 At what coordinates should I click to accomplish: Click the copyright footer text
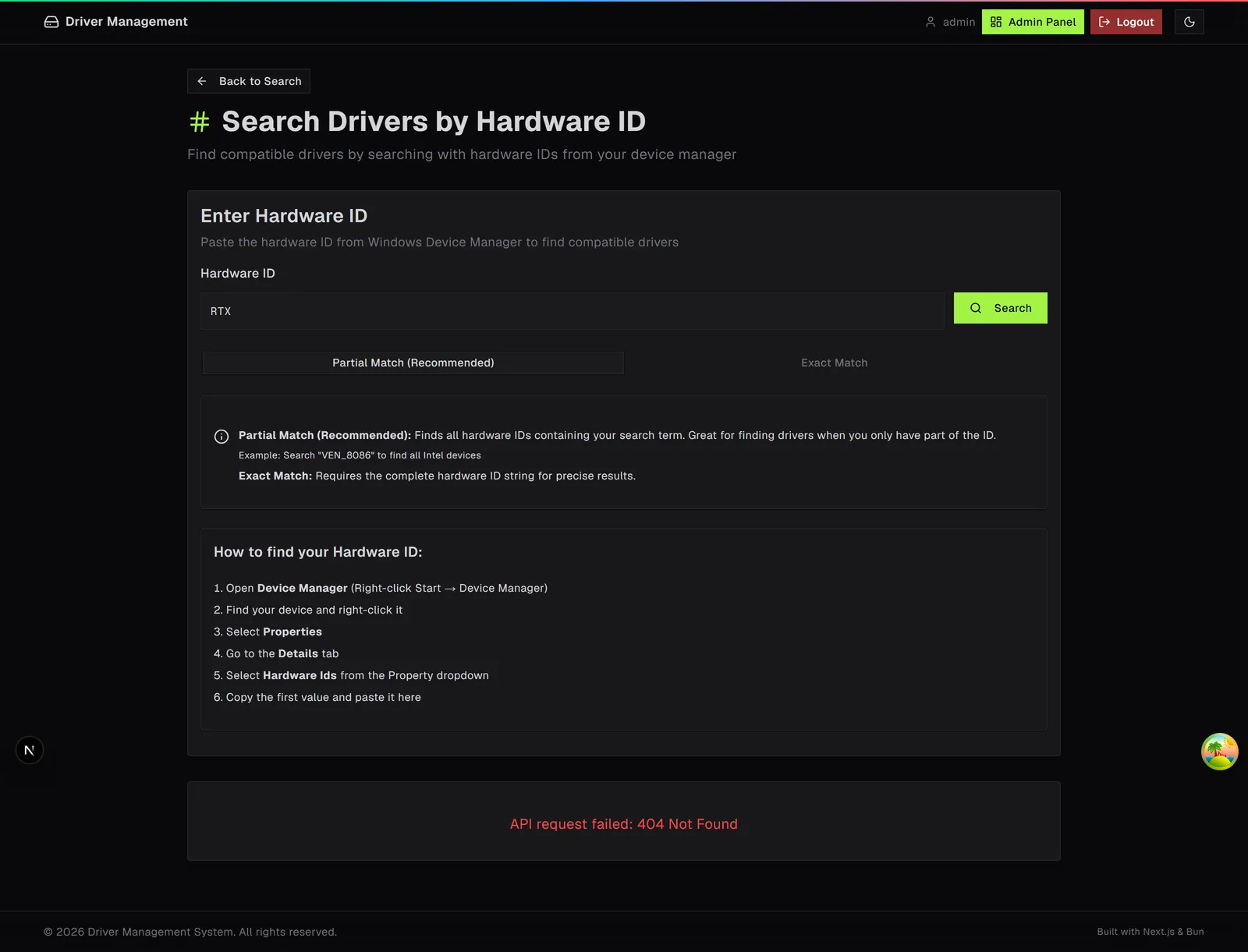[x=190, y=932]
